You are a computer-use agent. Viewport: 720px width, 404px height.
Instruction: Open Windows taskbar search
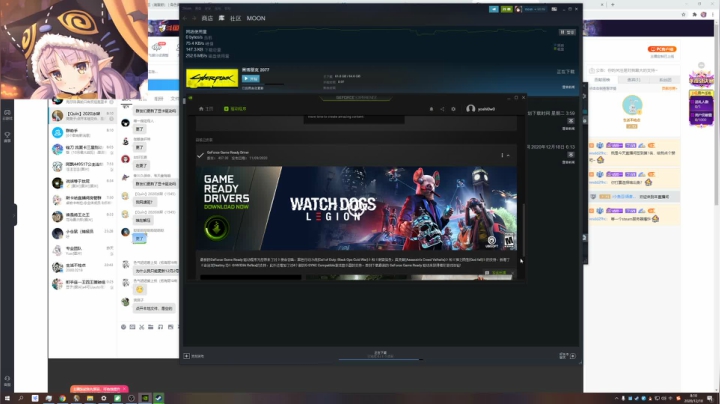[21, 398]
